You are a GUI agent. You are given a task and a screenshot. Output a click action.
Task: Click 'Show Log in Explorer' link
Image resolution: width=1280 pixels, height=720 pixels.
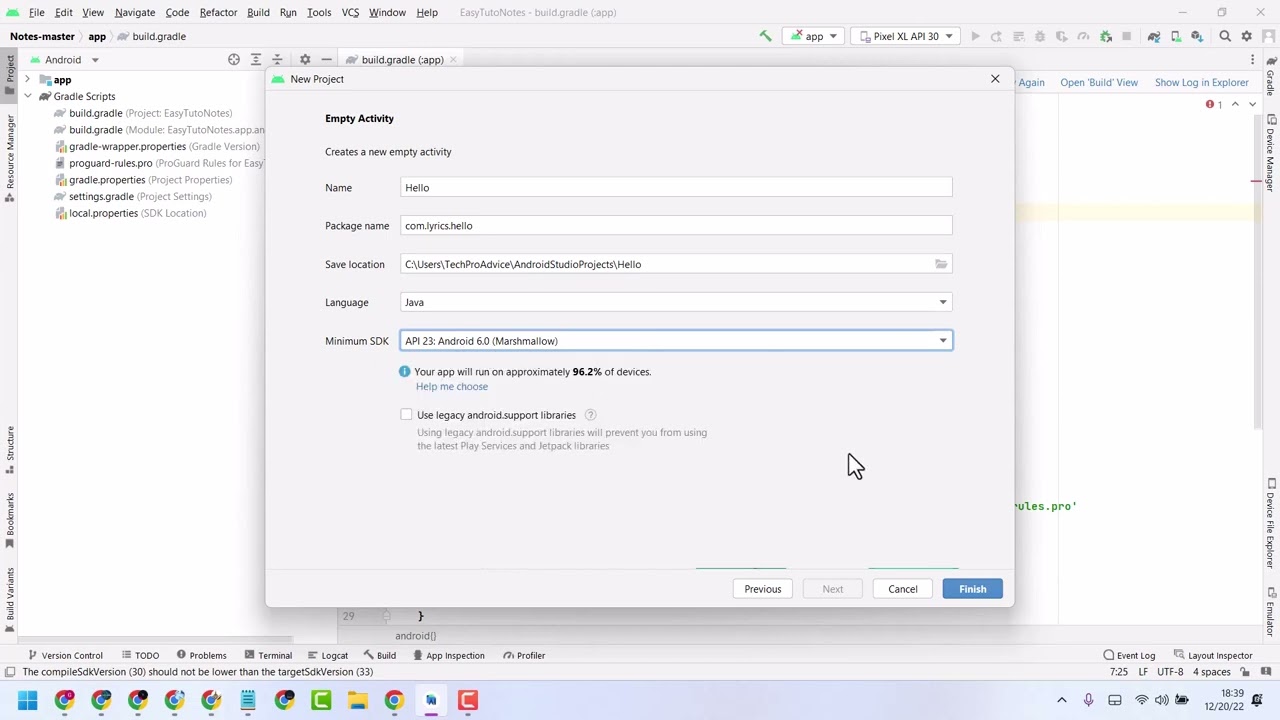(x=1202, y=82)
